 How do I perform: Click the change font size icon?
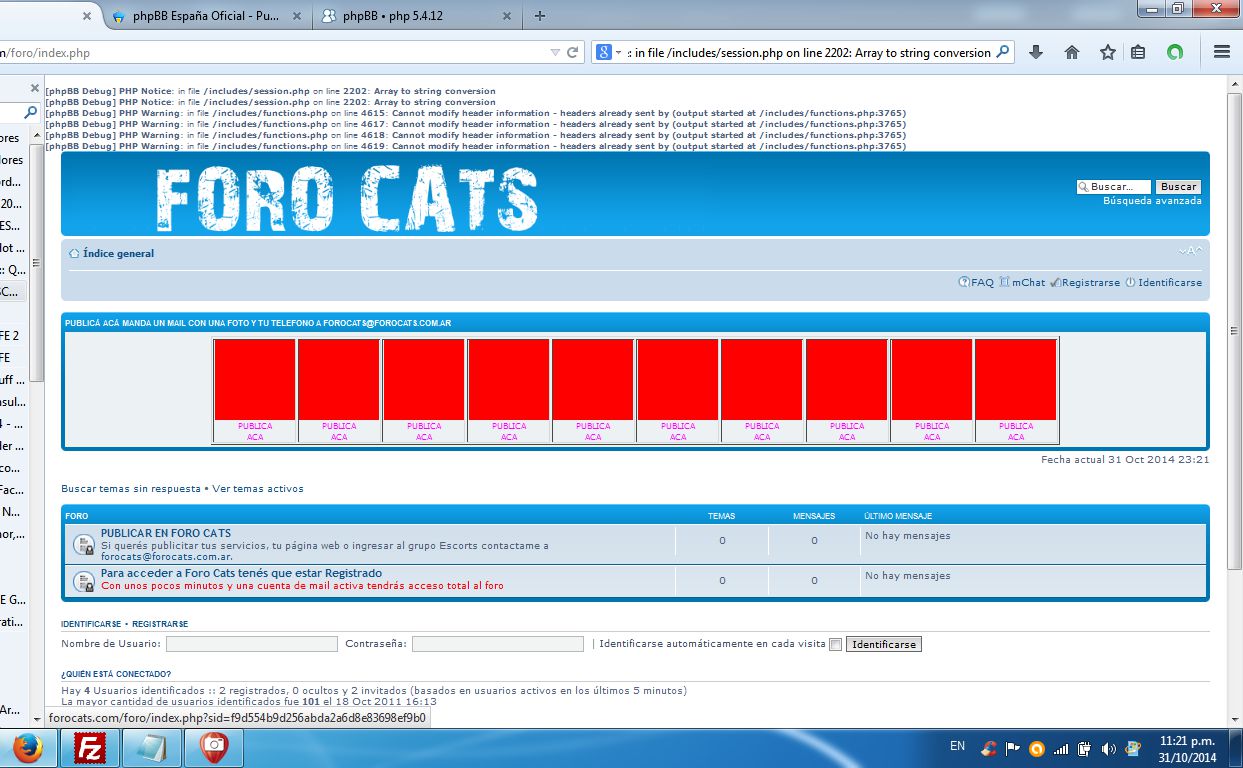[x=1190, y=251]
